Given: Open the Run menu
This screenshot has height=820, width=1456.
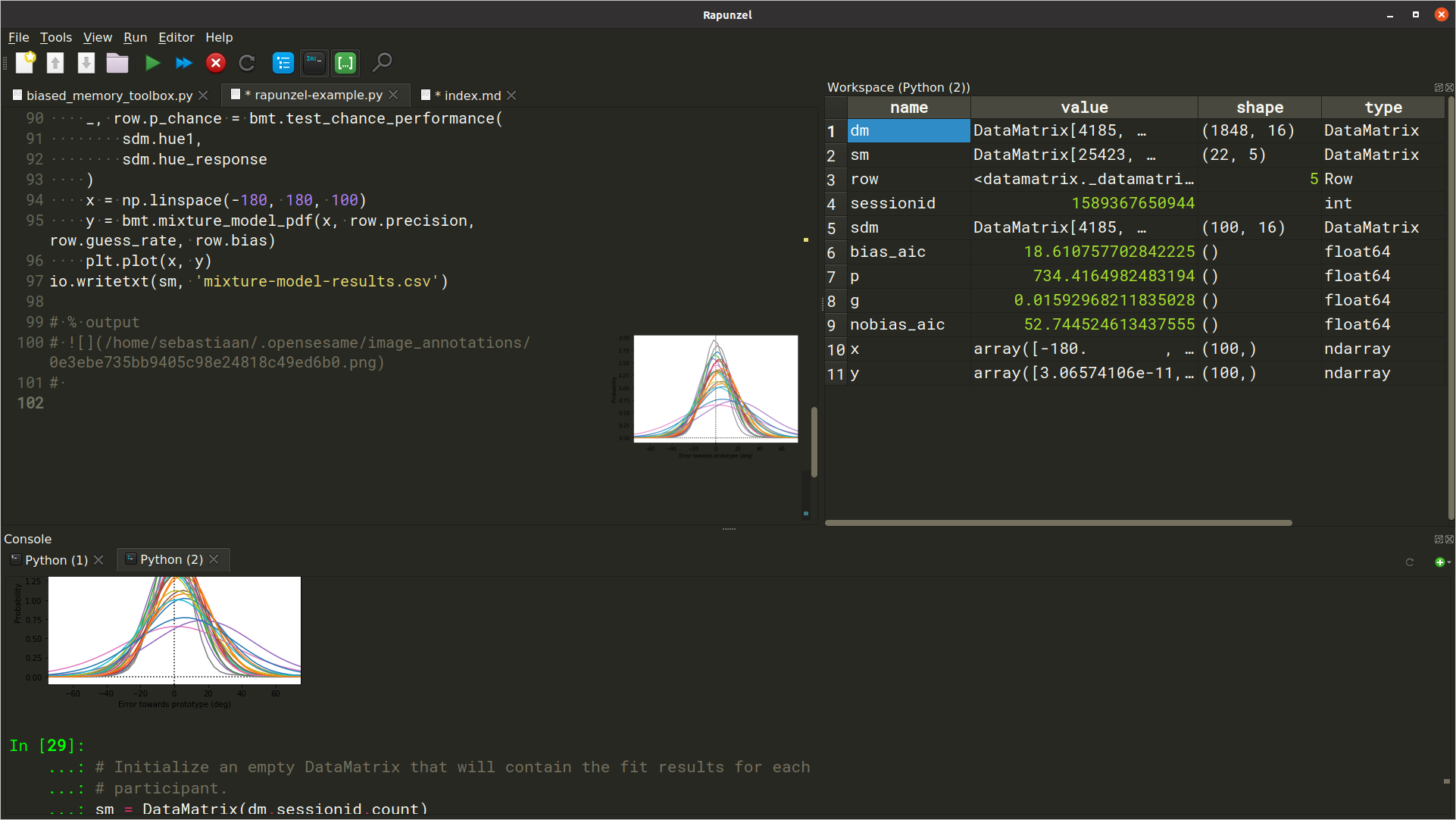Looking at the screenshot, I should 136,37.
